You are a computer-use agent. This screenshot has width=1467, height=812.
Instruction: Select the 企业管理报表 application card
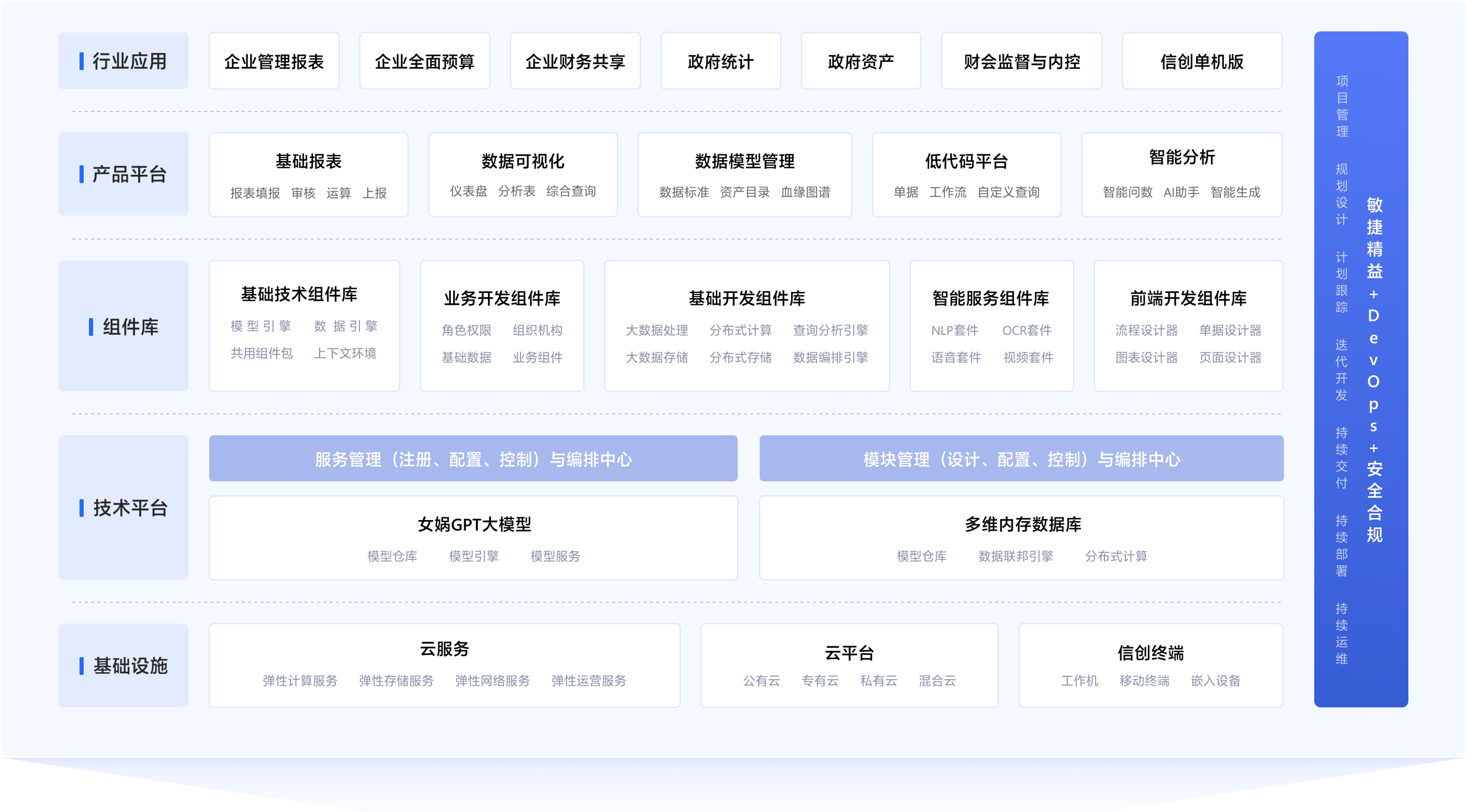tap(274, 60)
